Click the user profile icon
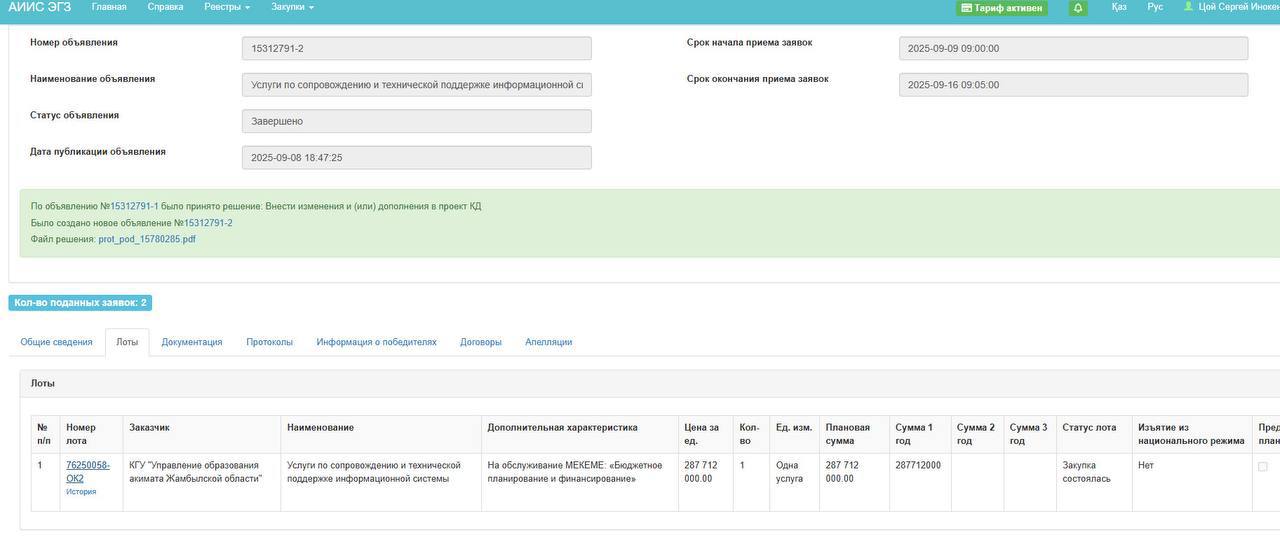 1188,7
